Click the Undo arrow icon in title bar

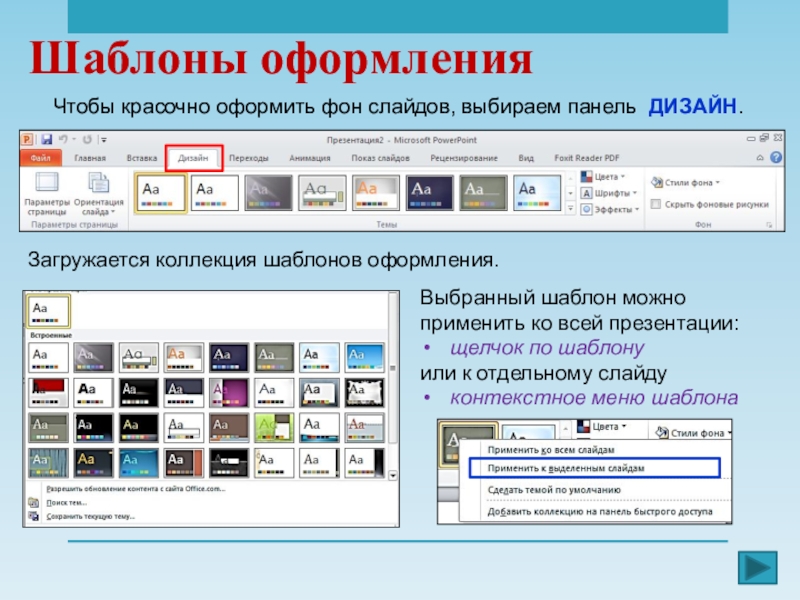[x=63, y=139]
